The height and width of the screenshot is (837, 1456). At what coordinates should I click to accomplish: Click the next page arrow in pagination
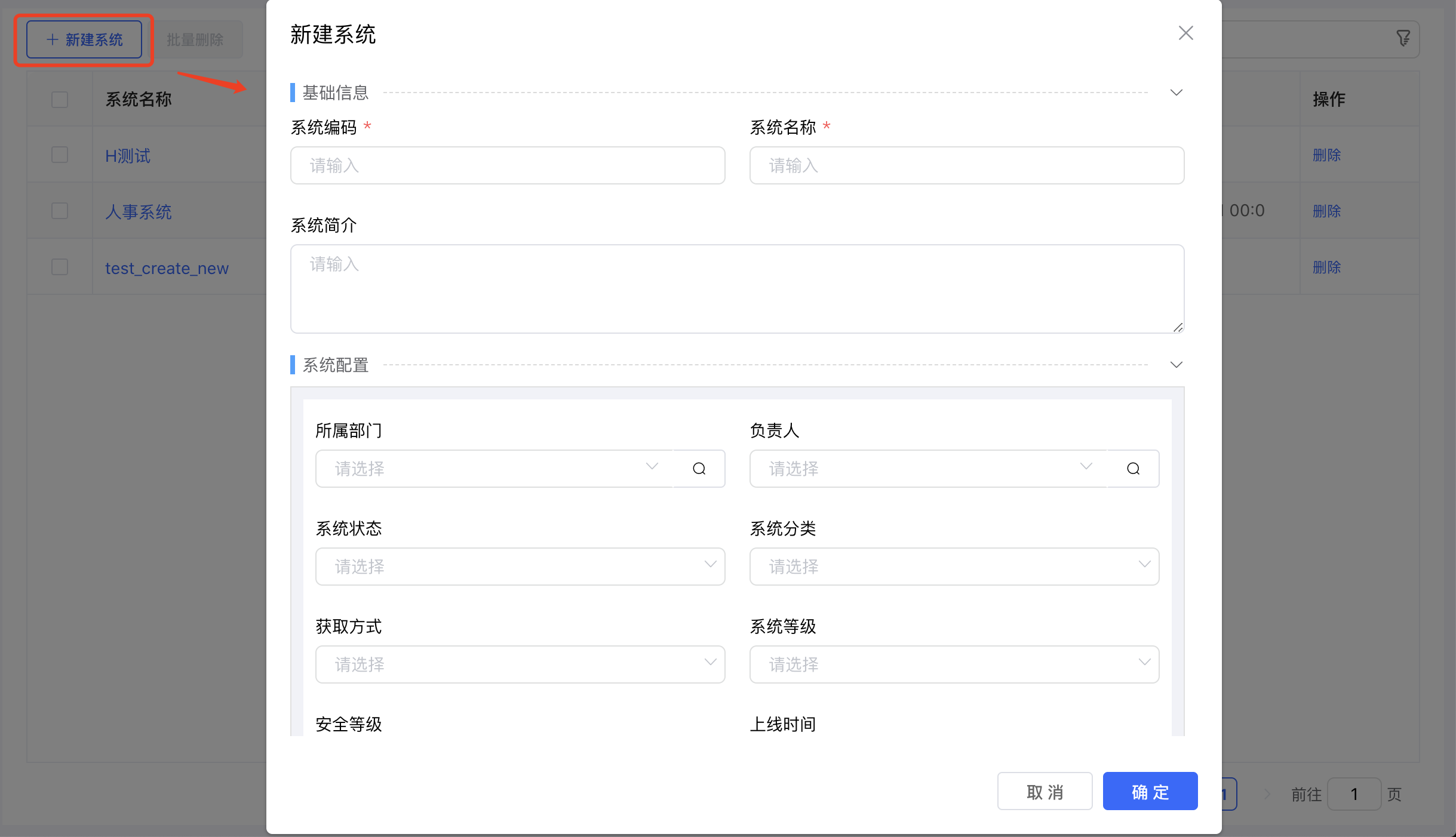click(1267, 793)
